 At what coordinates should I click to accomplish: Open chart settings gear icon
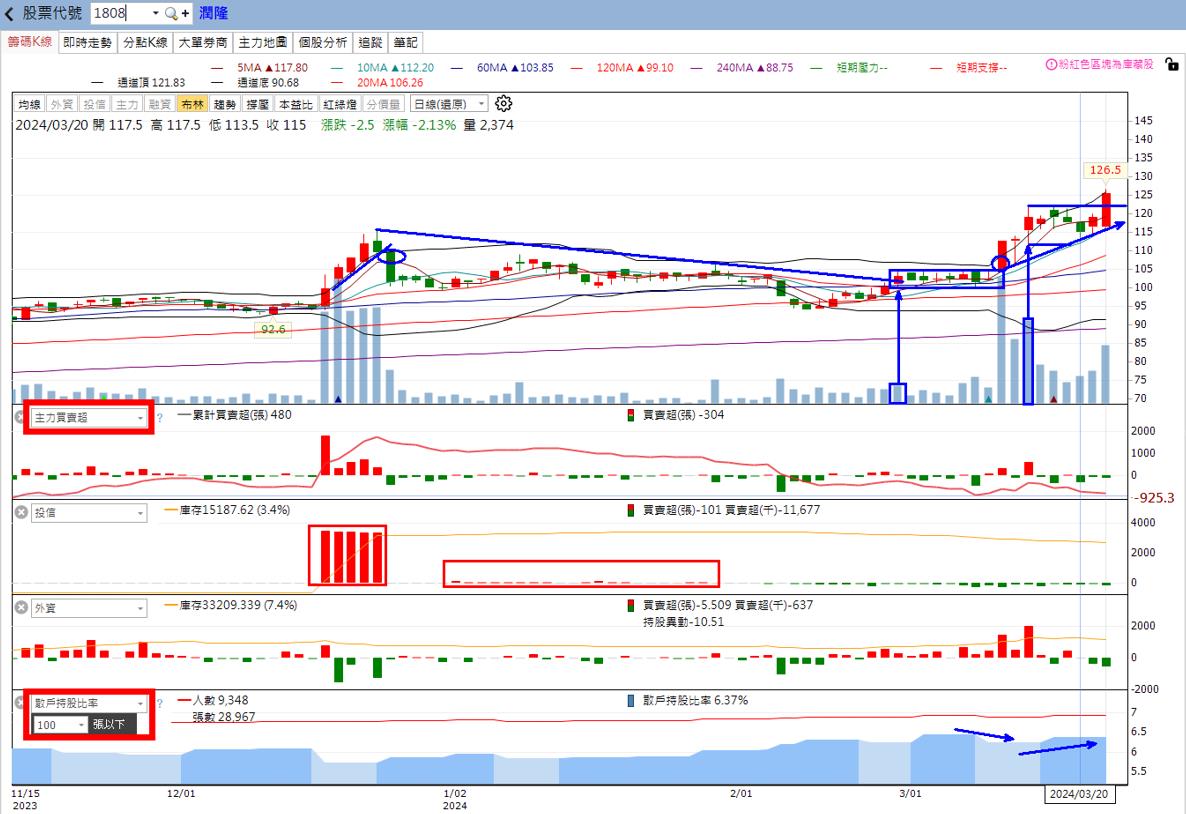(504, 104)
